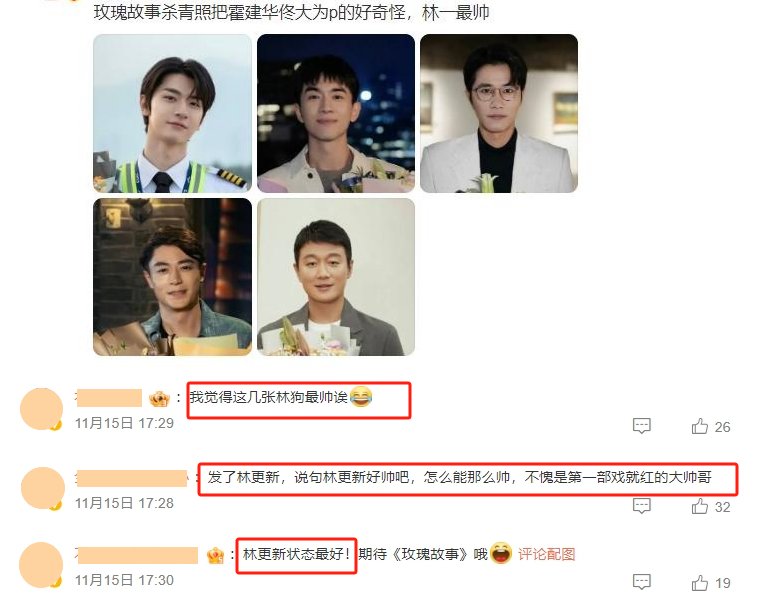Screen dimensions: 760x598
Task: Open photo of man wearing glasses
Action: coord(499,113)
